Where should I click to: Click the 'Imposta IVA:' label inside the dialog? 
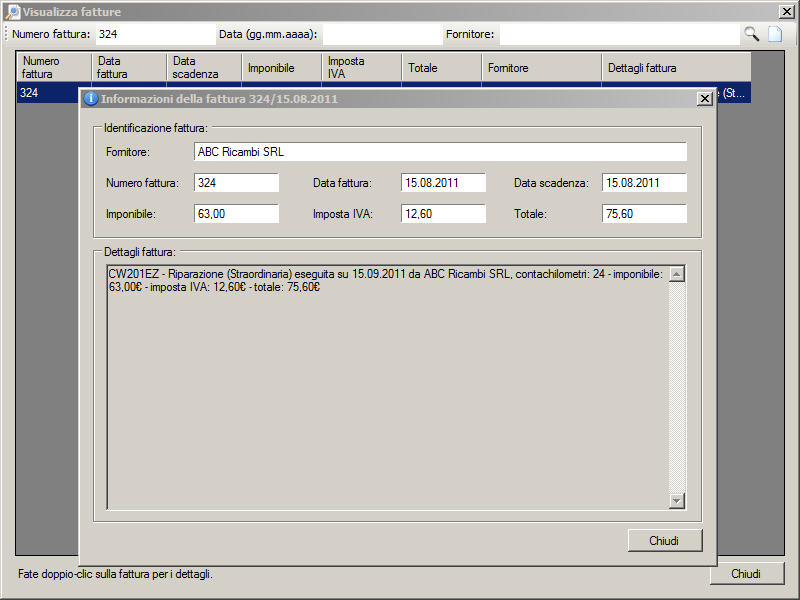tap(343, 214)
